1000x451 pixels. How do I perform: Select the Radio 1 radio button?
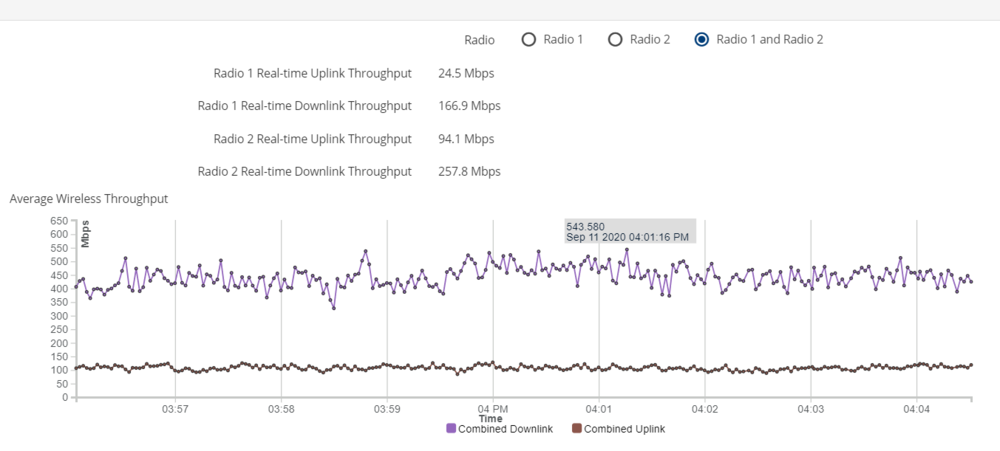pyautogui.click(x=528, y=40)
